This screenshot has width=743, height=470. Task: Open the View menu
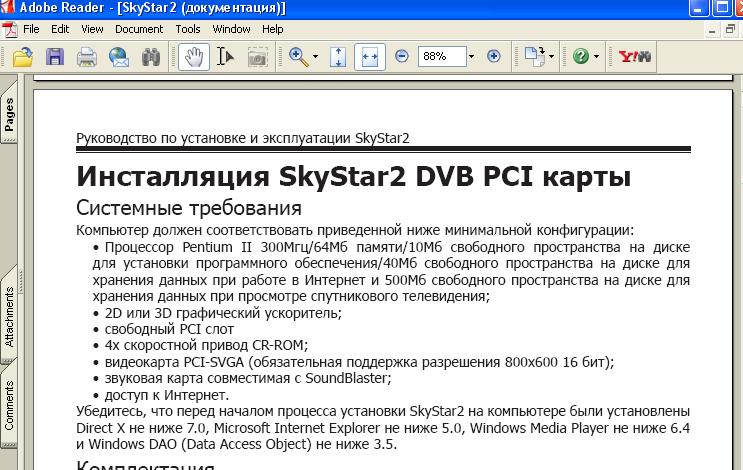(92, 29)
